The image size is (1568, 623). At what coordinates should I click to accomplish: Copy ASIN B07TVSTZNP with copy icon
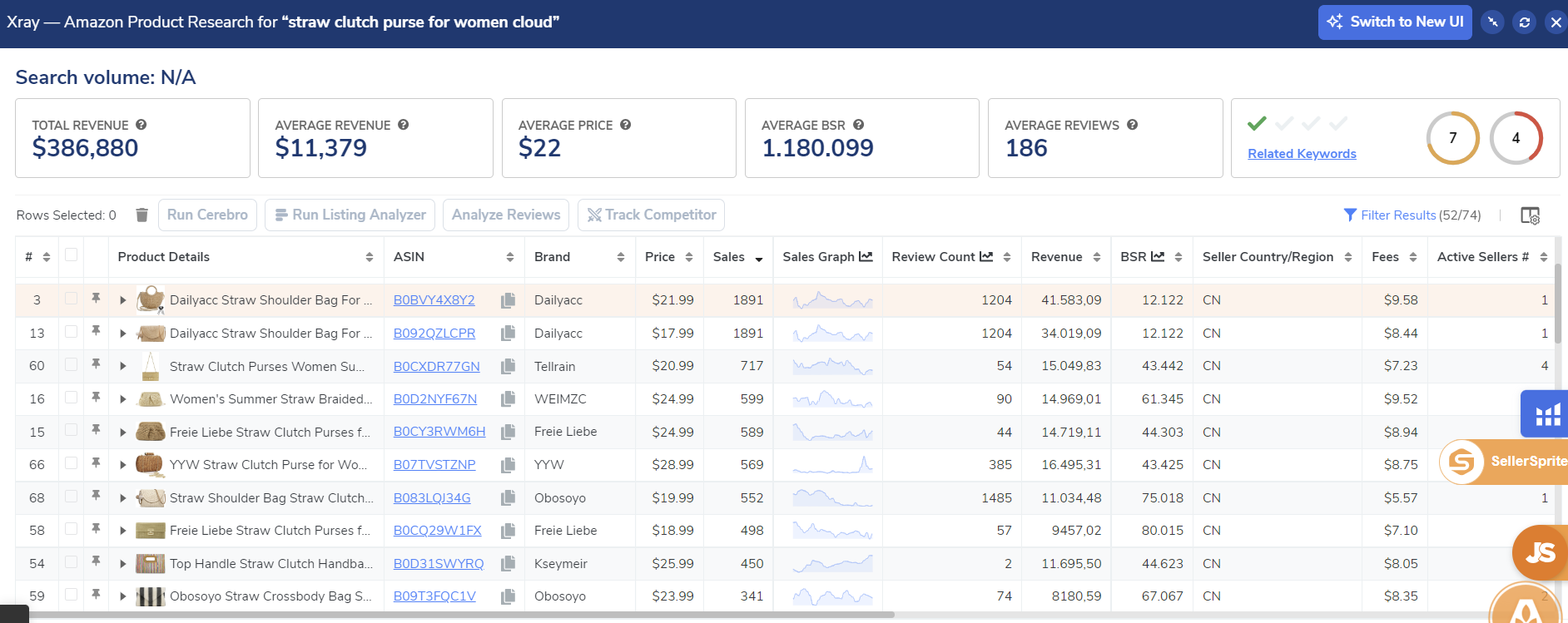pyautogui.click(x=508, y=465)
